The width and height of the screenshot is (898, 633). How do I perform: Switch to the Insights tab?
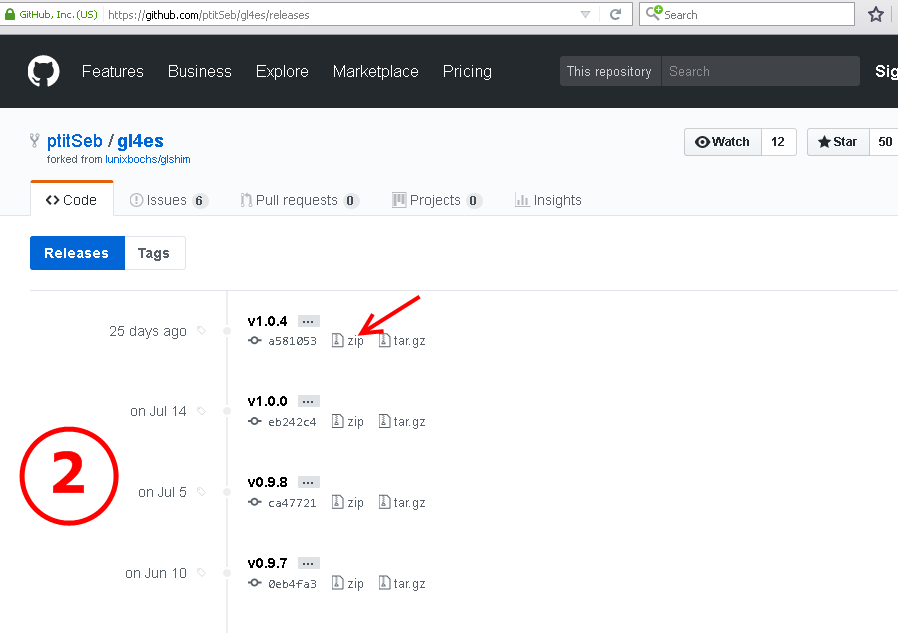[548, 200]
